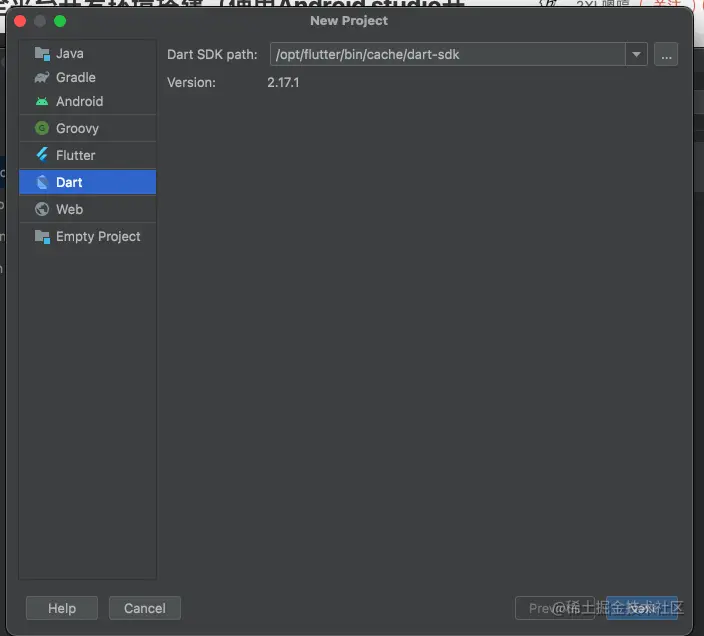Click the green zoom window button
This screenshot has width=704, height=636.
60,21
